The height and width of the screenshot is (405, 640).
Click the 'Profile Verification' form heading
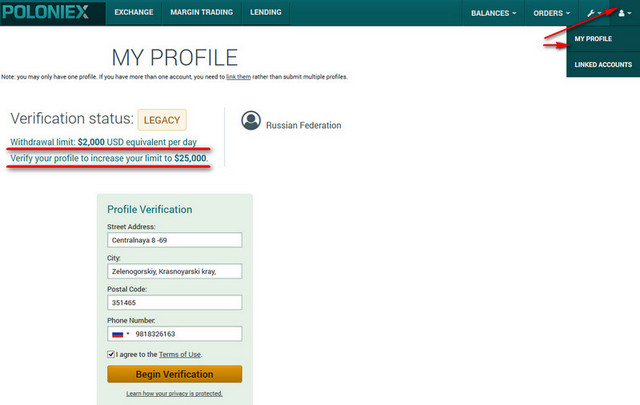pyautogui.click(x=149, y=209)
